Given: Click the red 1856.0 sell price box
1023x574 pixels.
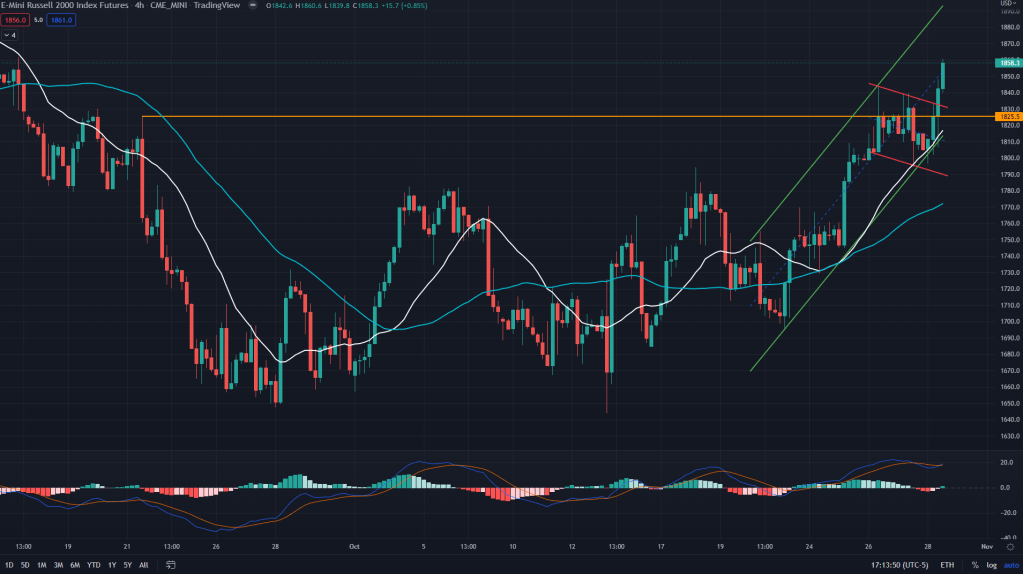Looking at the screenshot, I should coord(13,19).
